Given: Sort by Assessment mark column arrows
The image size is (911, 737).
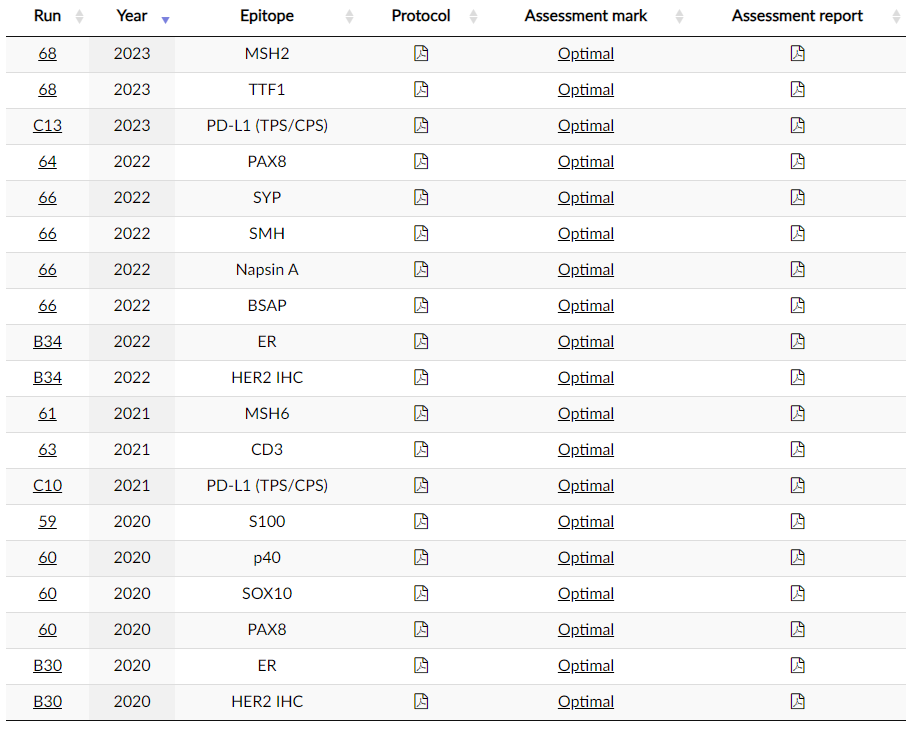Looking at the screenshot, I should [x=679, y=17].
